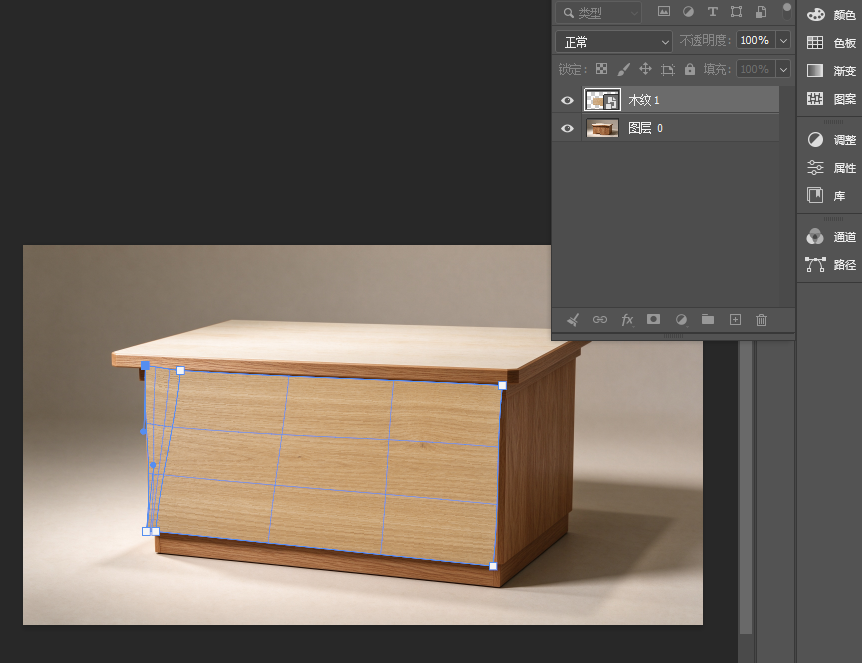Toggle lock position move icon

point(645,69)
